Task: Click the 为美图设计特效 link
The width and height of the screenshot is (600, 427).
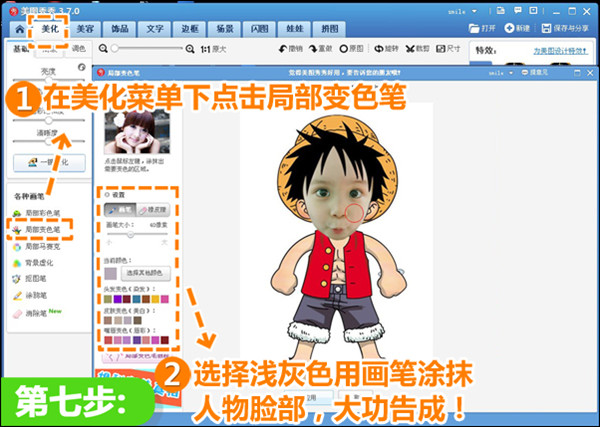Action: [x=561, y=51]
